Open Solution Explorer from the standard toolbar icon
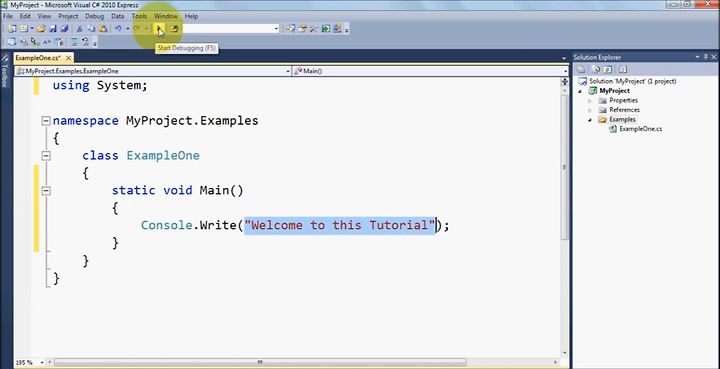This screenshot has width=720, height=369. (x=290, y=28)
